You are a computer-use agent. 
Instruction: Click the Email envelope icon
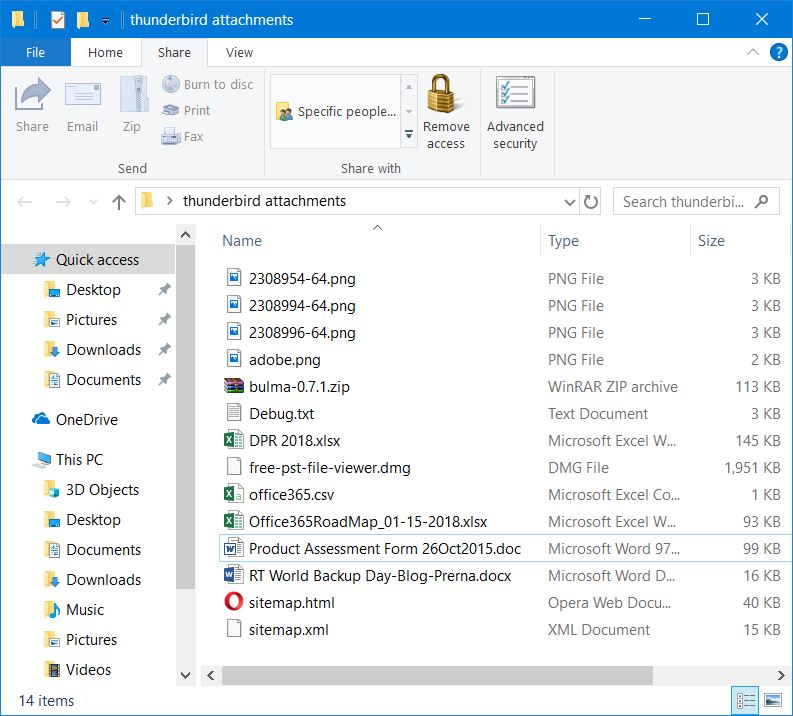[x=82, y=94]
